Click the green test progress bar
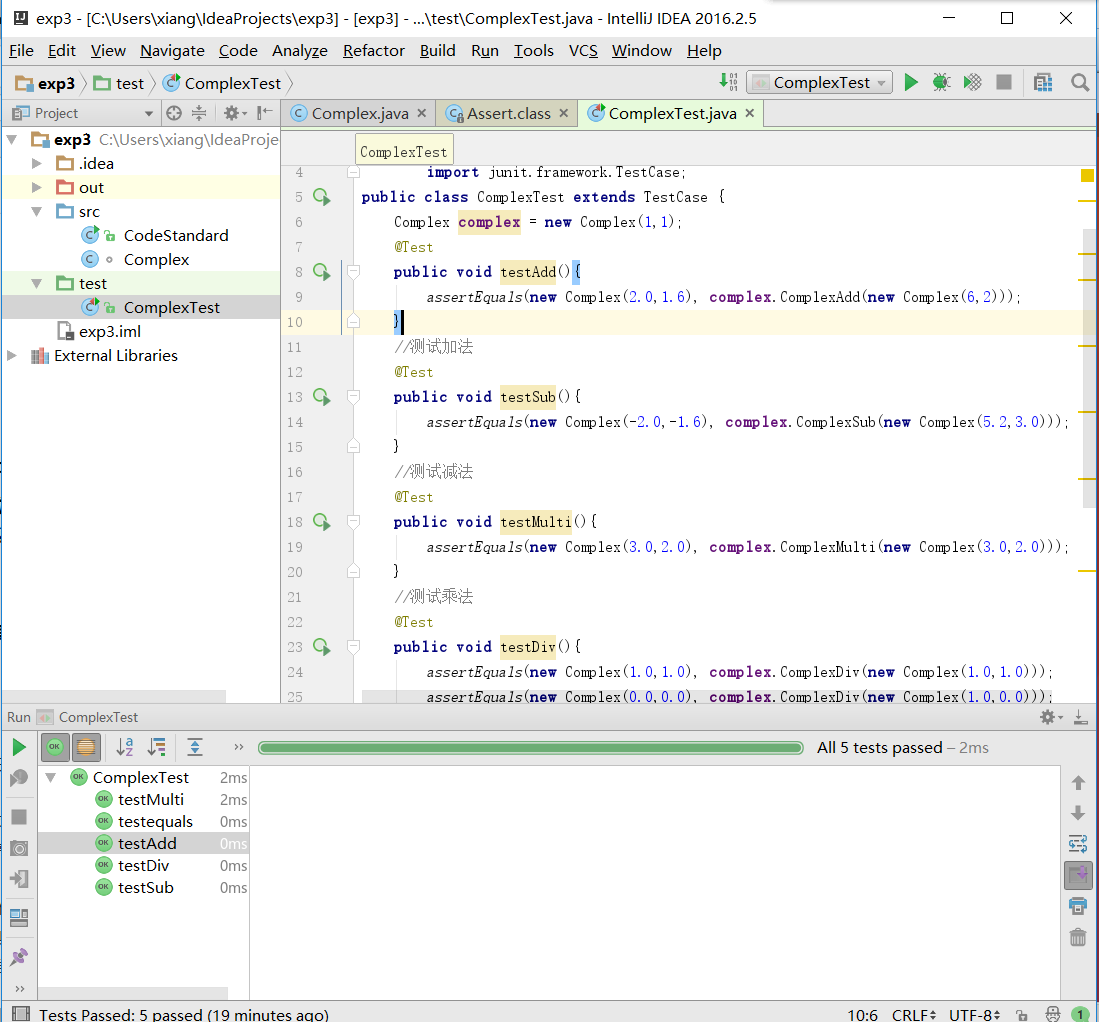Viewport: 1099px width, 1022px height. point(530,748)
